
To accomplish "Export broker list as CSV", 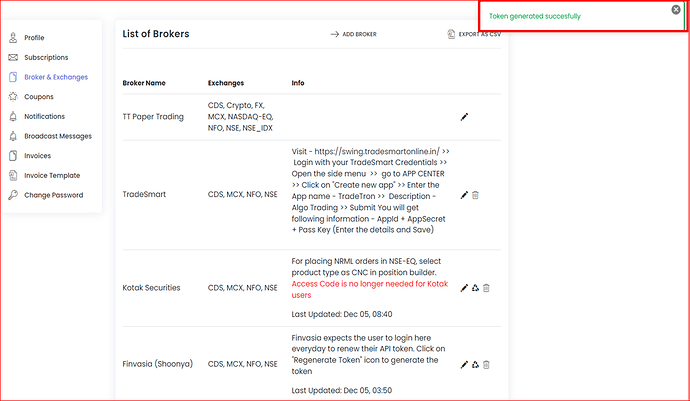I will pos(474,34).
